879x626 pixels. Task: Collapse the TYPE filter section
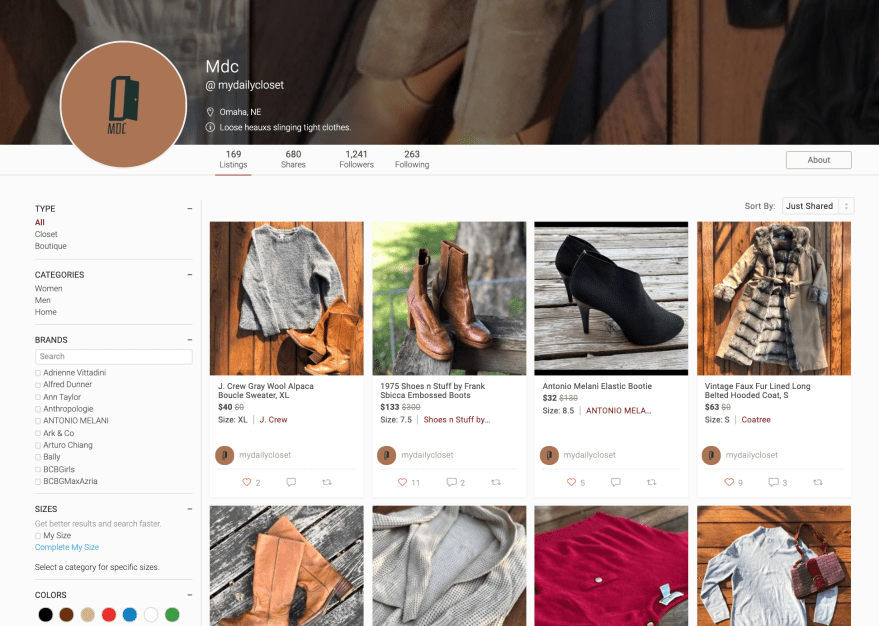(x=189, y=209)
